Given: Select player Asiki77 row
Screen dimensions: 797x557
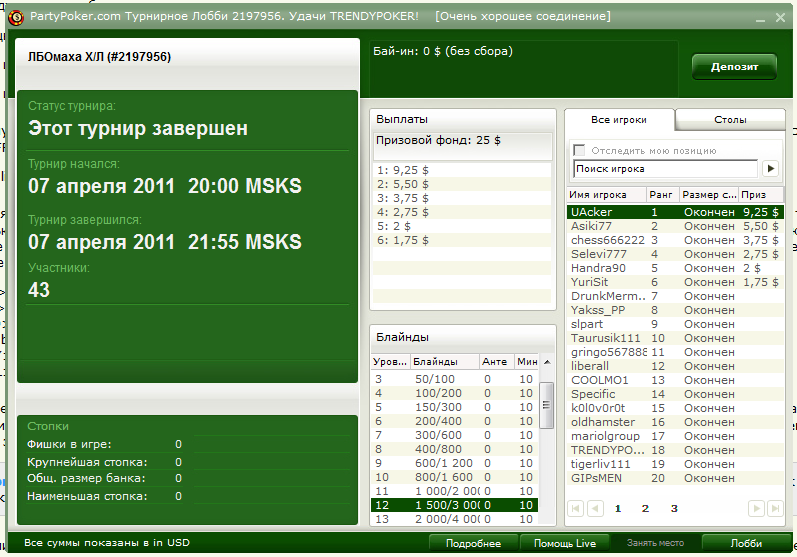Looking at the screenshot, I should [675, 226].
